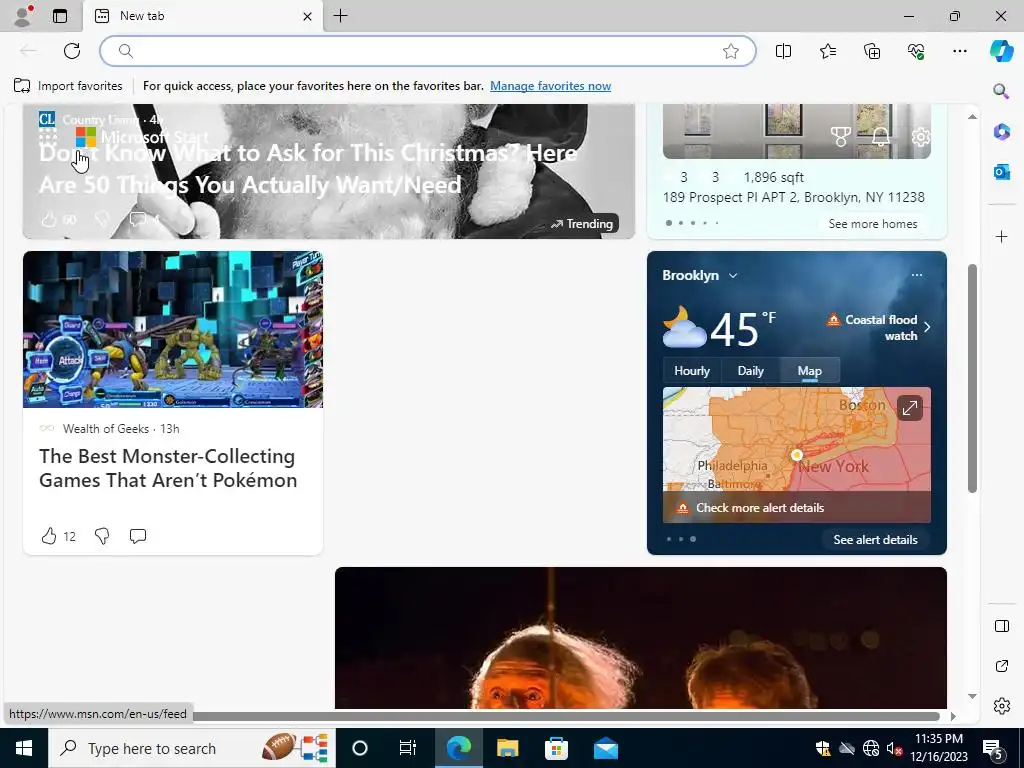
Task: Click the vertical page scrollbar
Action: tap(972, 378)
